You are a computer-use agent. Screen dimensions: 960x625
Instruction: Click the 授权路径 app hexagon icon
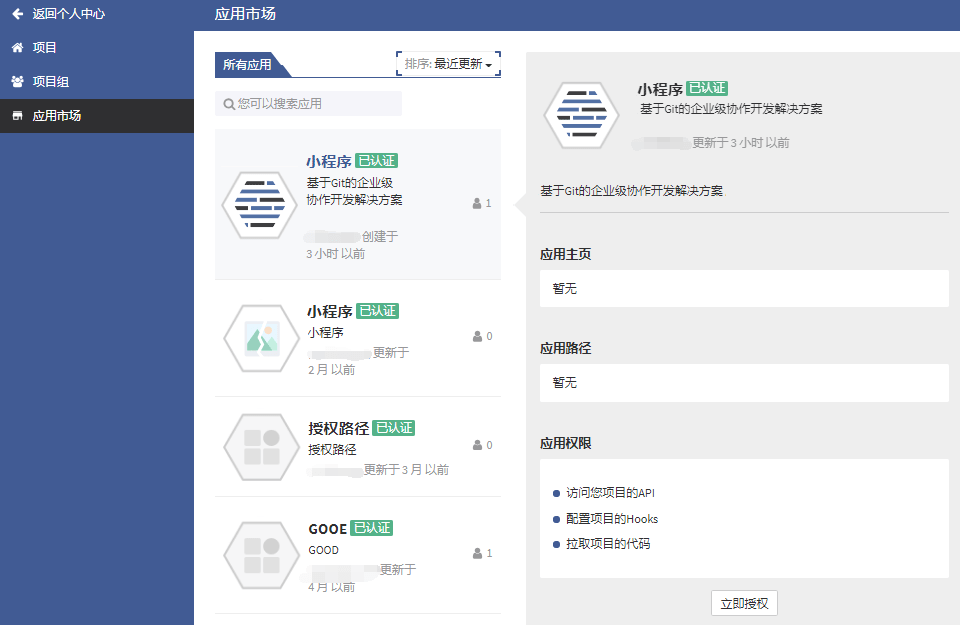click(261, 446)
